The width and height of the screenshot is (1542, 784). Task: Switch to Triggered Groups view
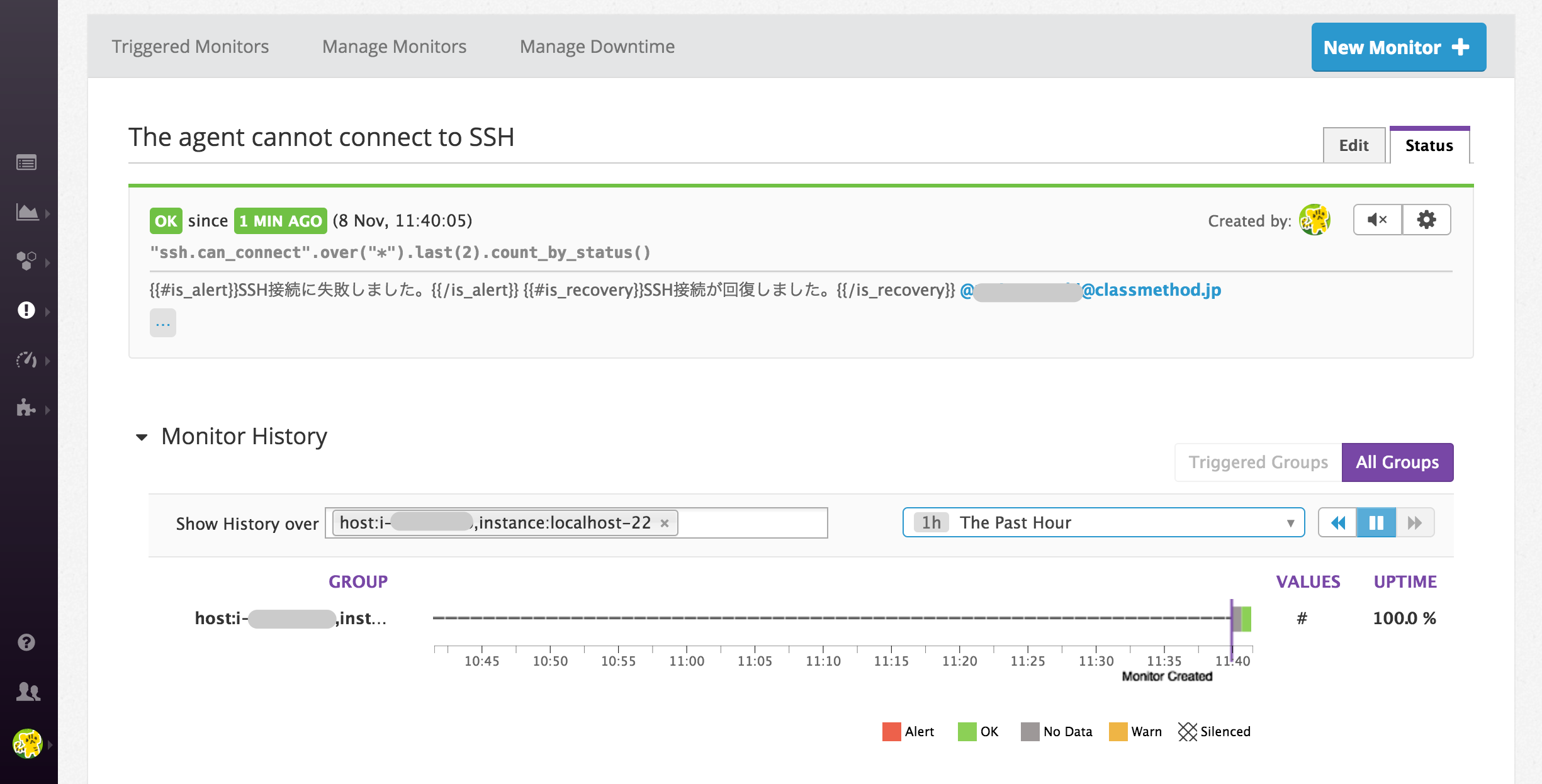[1256, 462]
